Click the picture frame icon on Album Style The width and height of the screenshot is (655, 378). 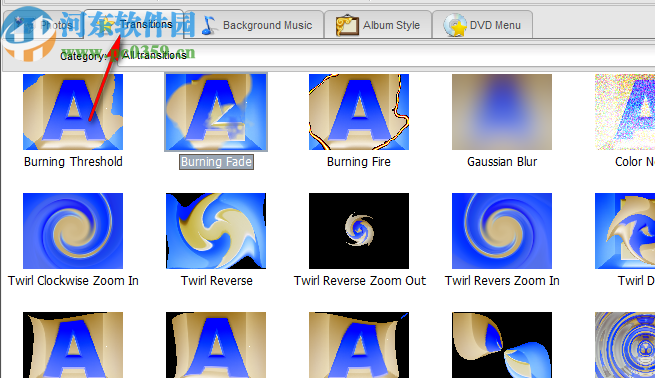pos(347,25)
